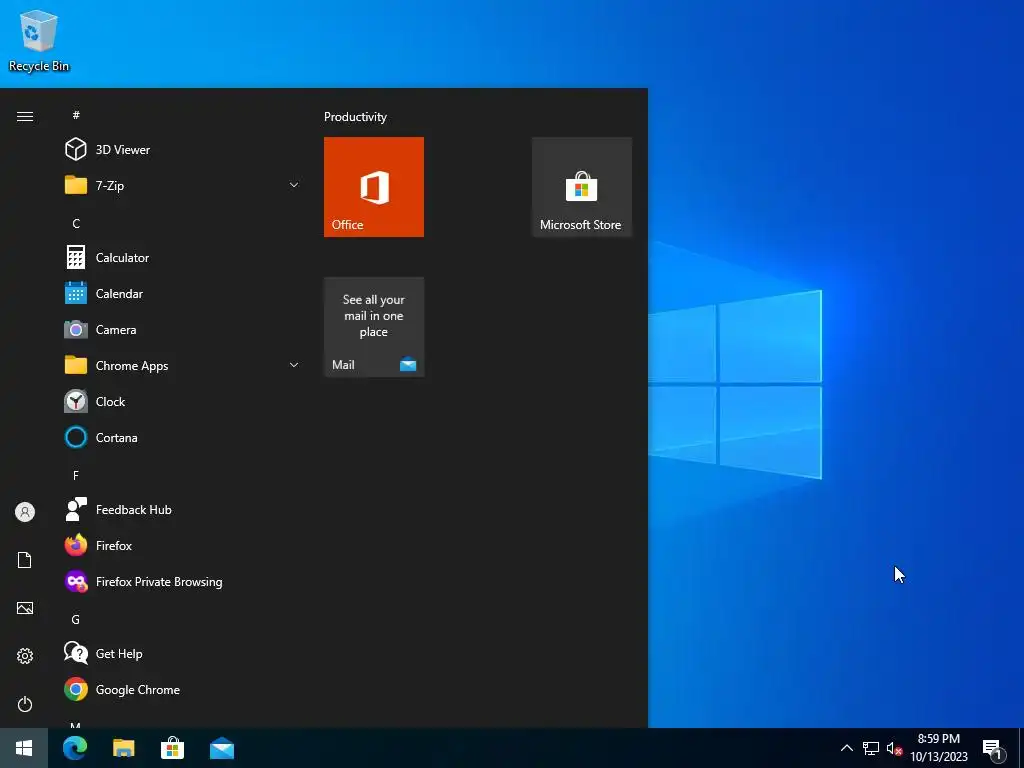
Task: Open the Mail live tile
Action: coord(374,327)
